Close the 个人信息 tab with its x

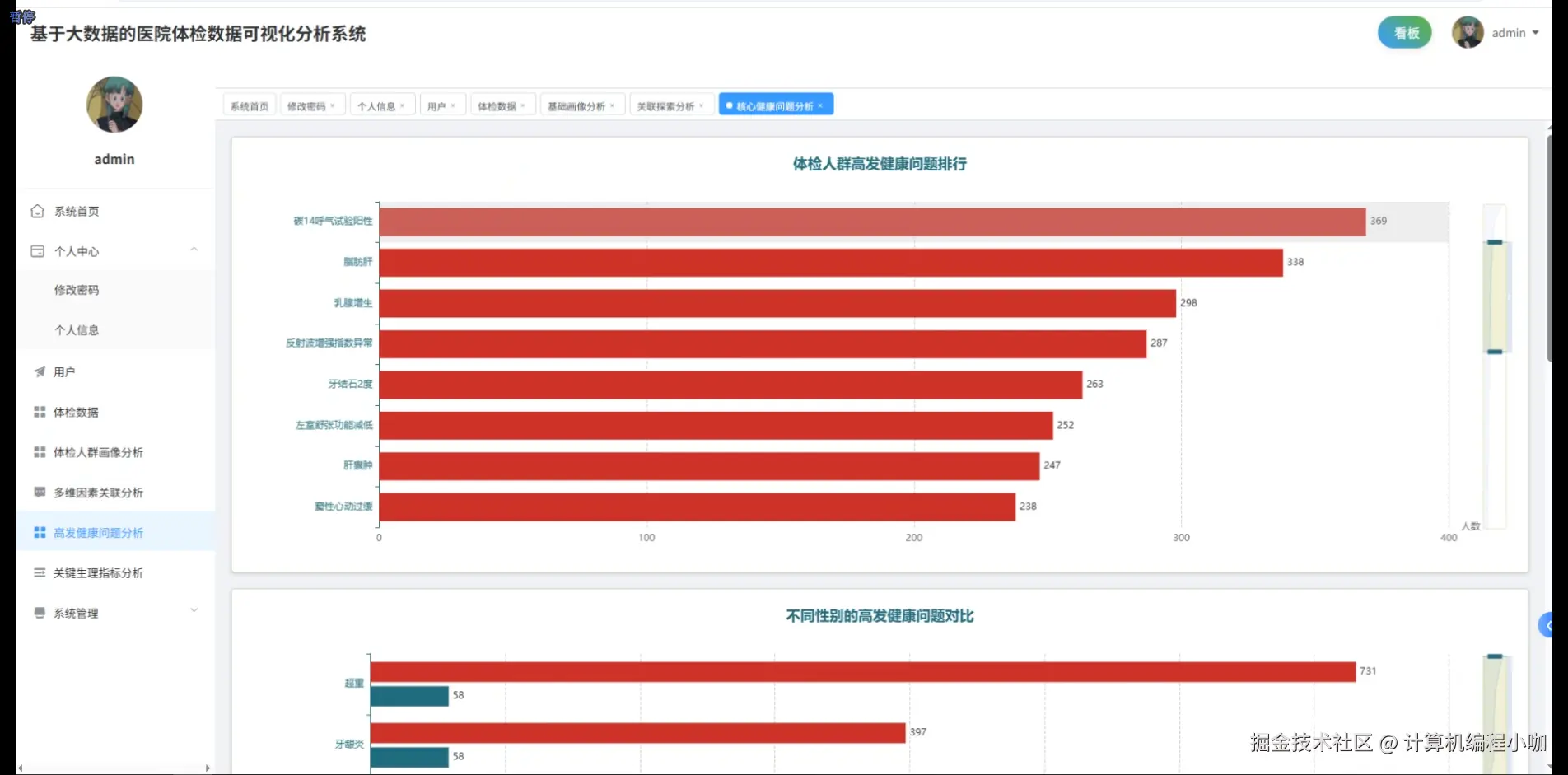click(x=402, y=106)
